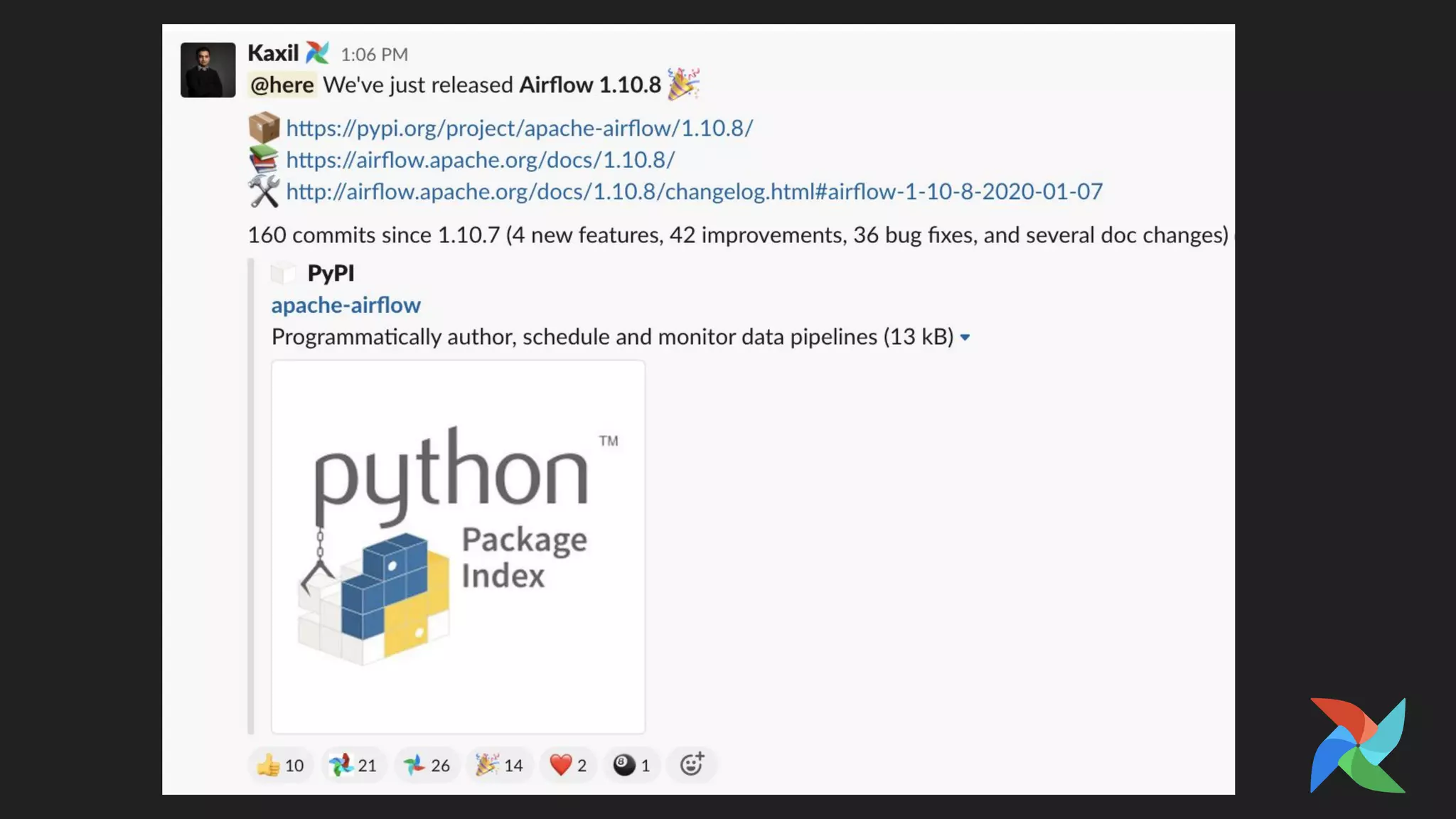Toggle the party popper reaction with 14
Viewport: 1456px width, 819px height.
click(x=500, y=766)
